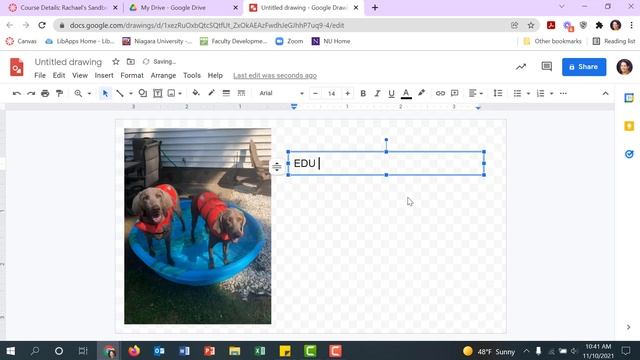This screenshot has height=360, width=640.
Task: Open Excel from taskbar
Action: pos(260,351)
